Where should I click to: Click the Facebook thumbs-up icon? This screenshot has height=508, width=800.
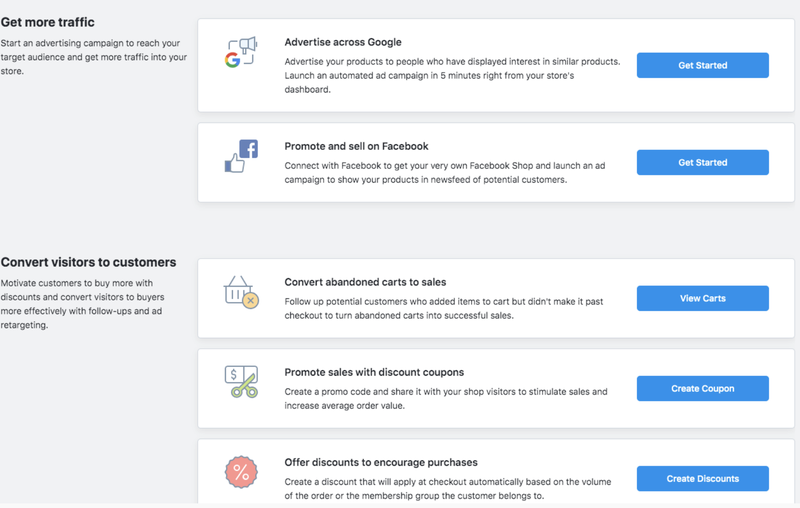point(241,156)
